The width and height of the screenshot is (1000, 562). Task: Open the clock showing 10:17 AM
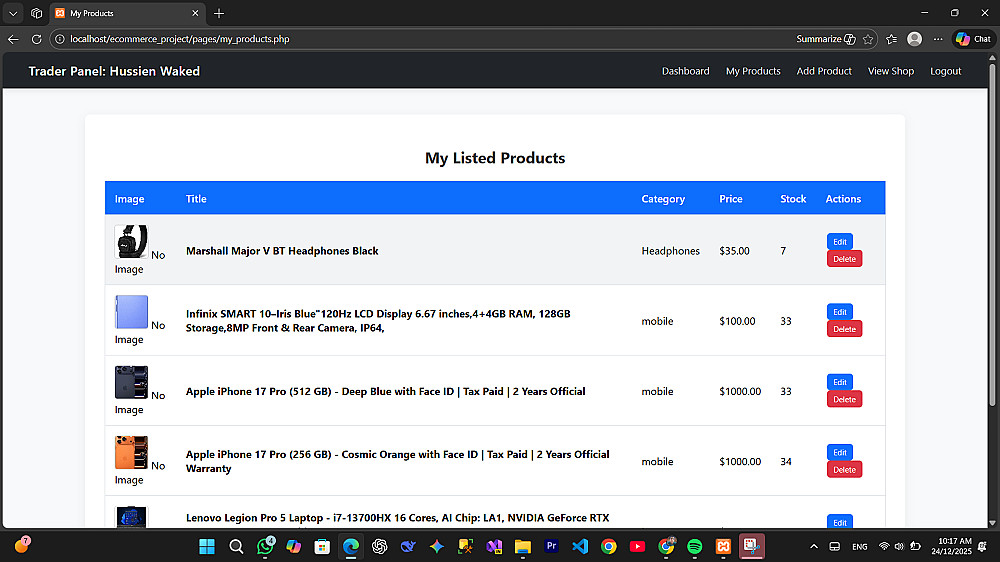pos(951,546)
